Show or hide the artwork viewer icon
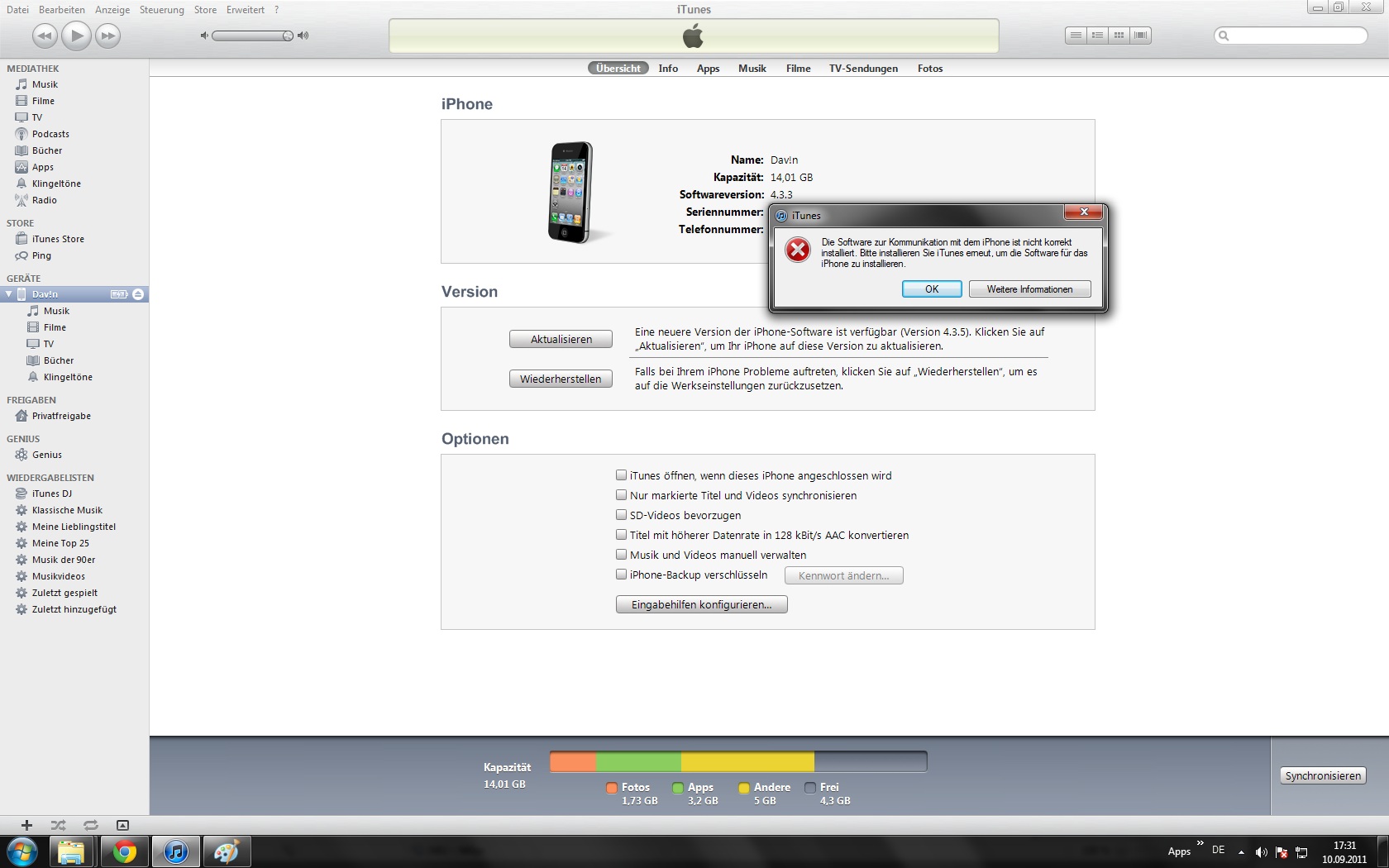1389x868 pixels. click(x=122, y=825)
